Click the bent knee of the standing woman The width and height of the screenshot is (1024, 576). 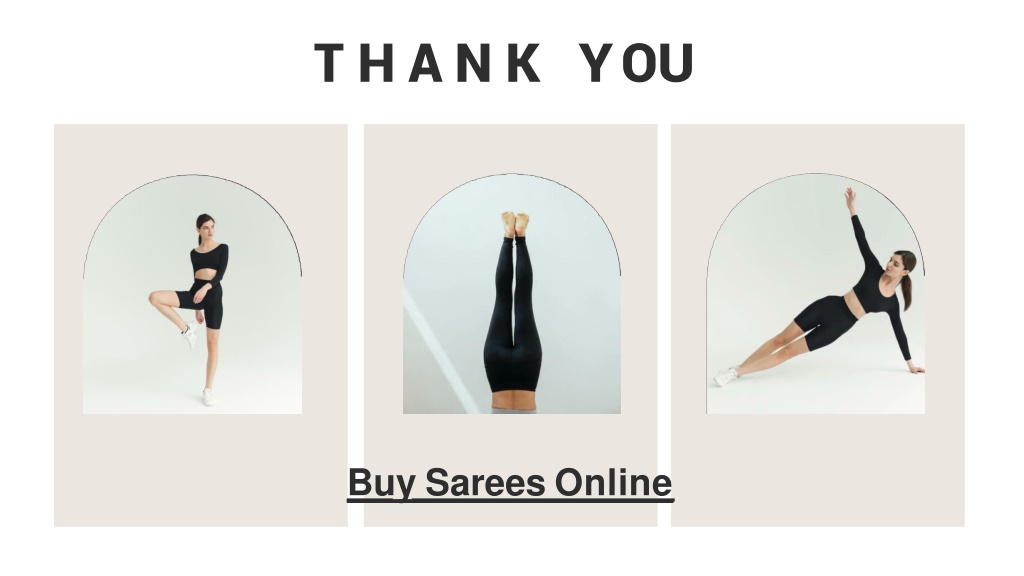(155, 298)
